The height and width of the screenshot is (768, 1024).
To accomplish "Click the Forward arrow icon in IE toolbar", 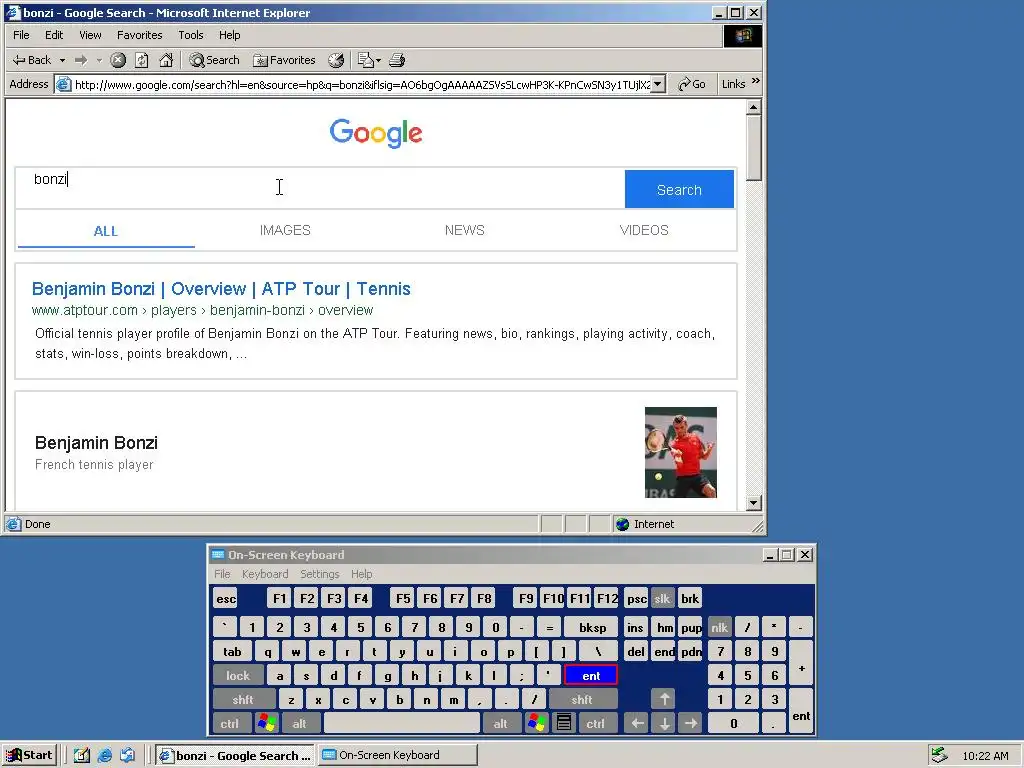I will (81, 60).
